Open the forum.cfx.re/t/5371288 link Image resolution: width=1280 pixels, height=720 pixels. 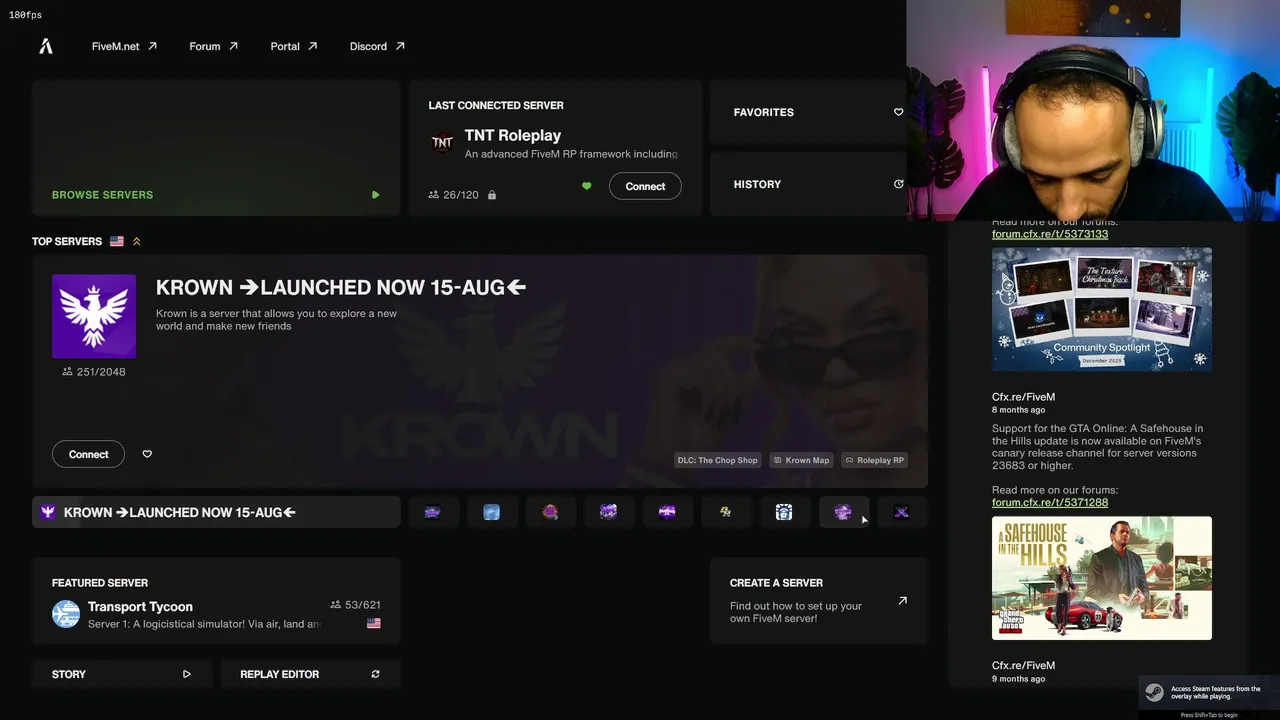pos(1050,502)
